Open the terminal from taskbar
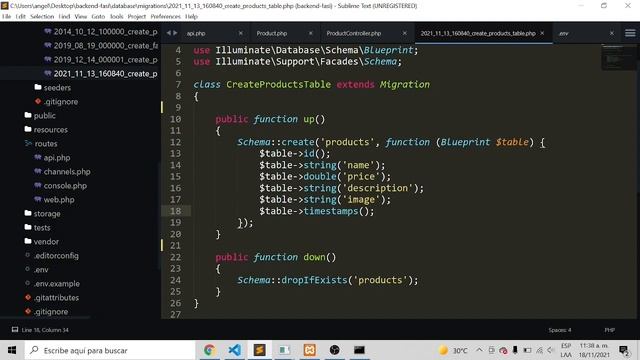This screenshot has width=640, height=360. 359,350
